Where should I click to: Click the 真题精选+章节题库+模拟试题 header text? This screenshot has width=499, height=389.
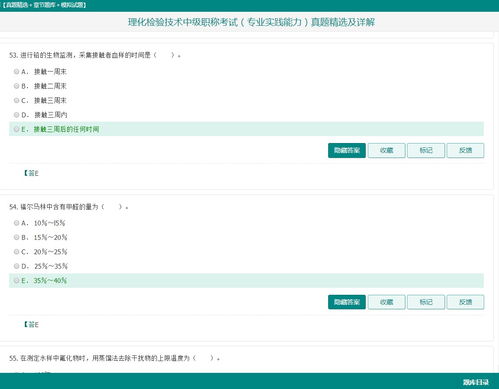(44, 5)
